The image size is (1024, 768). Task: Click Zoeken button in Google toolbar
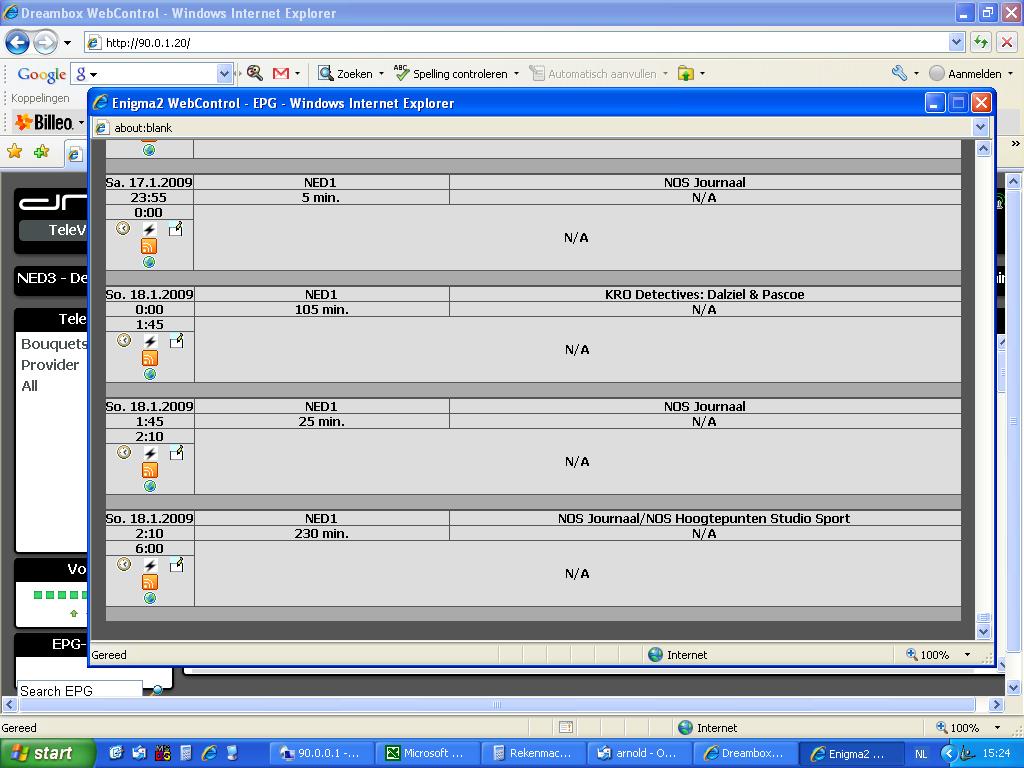(345, 74)
